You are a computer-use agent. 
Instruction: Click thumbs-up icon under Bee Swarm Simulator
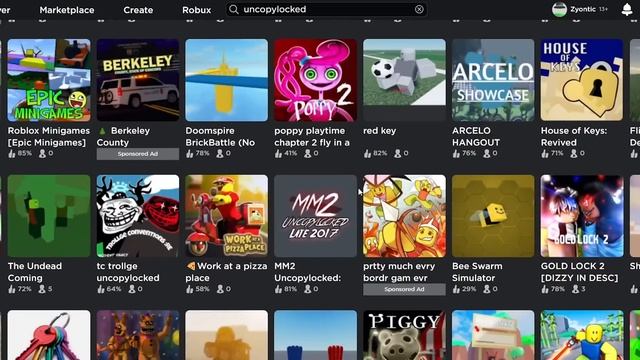(456, 289)
